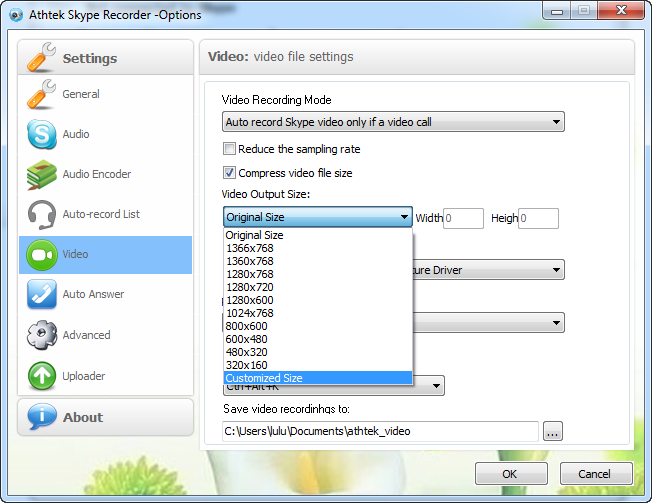This screenshot has width=652, height=503.
Task: Click the gear Advanced icon
Action: [42, 335]
